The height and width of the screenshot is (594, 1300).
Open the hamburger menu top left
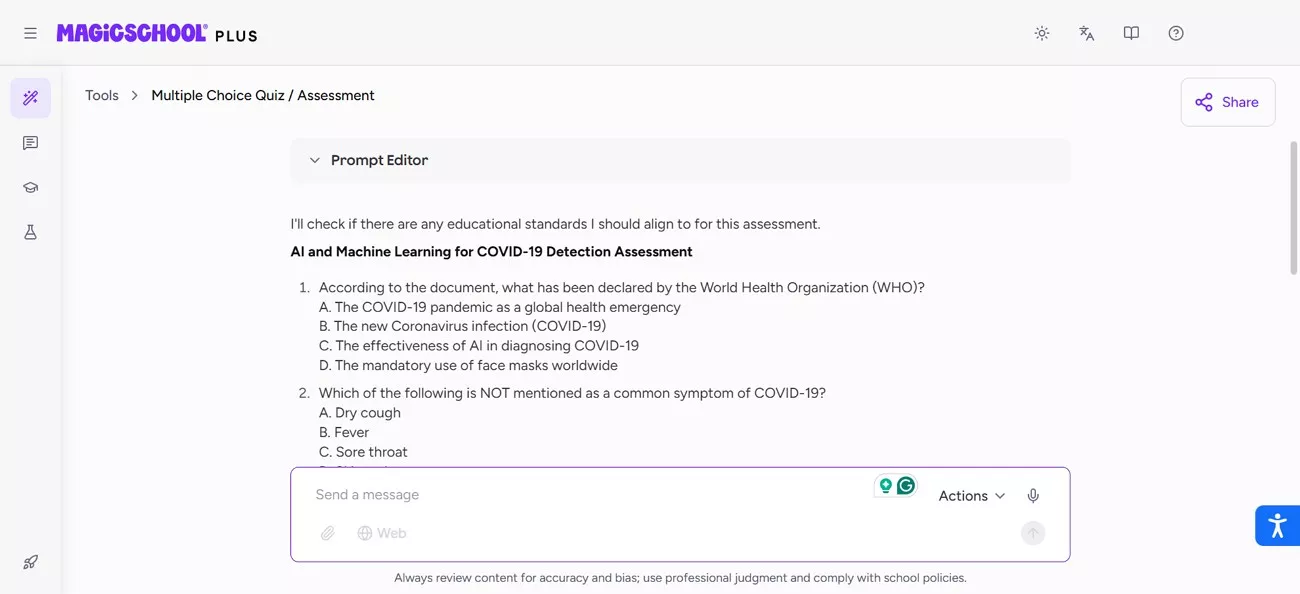[30, 32]
